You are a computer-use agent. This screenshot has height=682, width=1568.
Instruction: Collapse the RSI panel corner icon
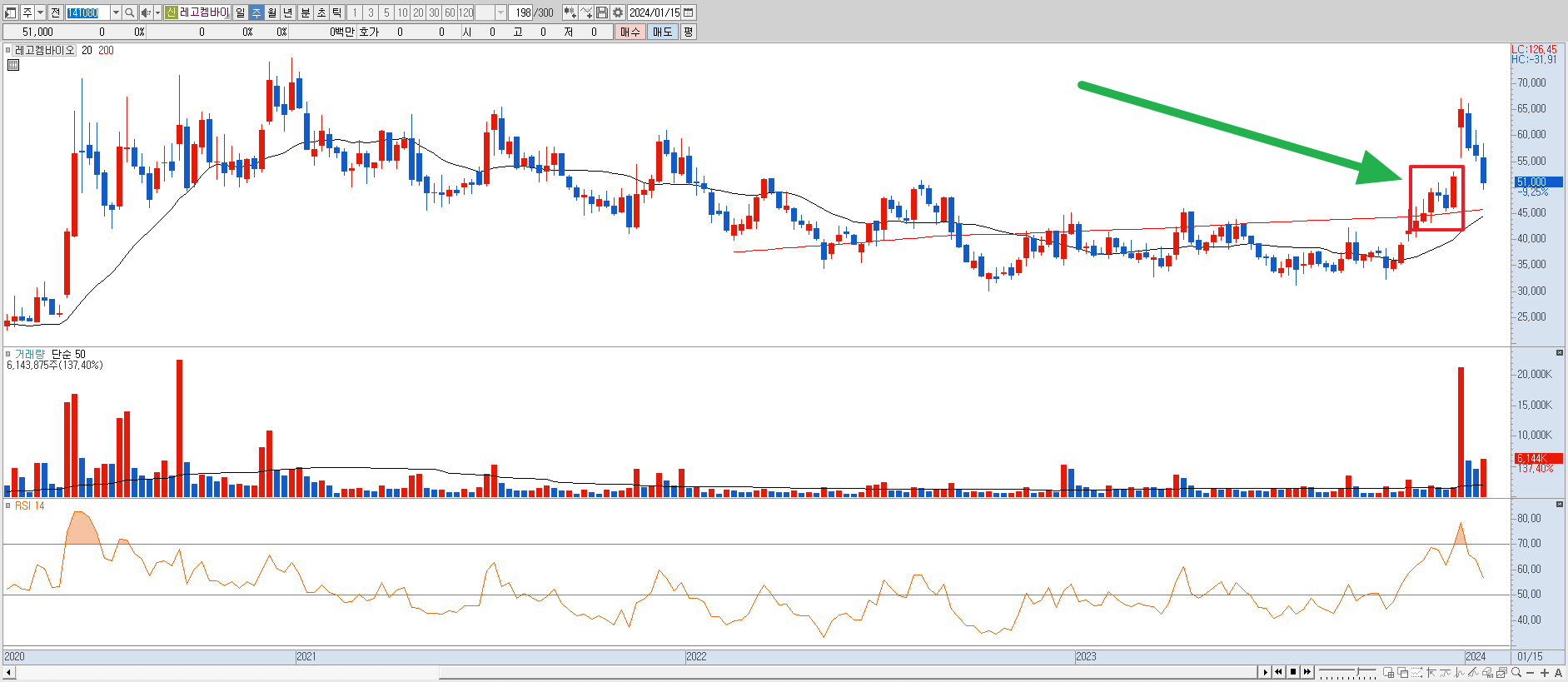click(x=1560, y=505)
